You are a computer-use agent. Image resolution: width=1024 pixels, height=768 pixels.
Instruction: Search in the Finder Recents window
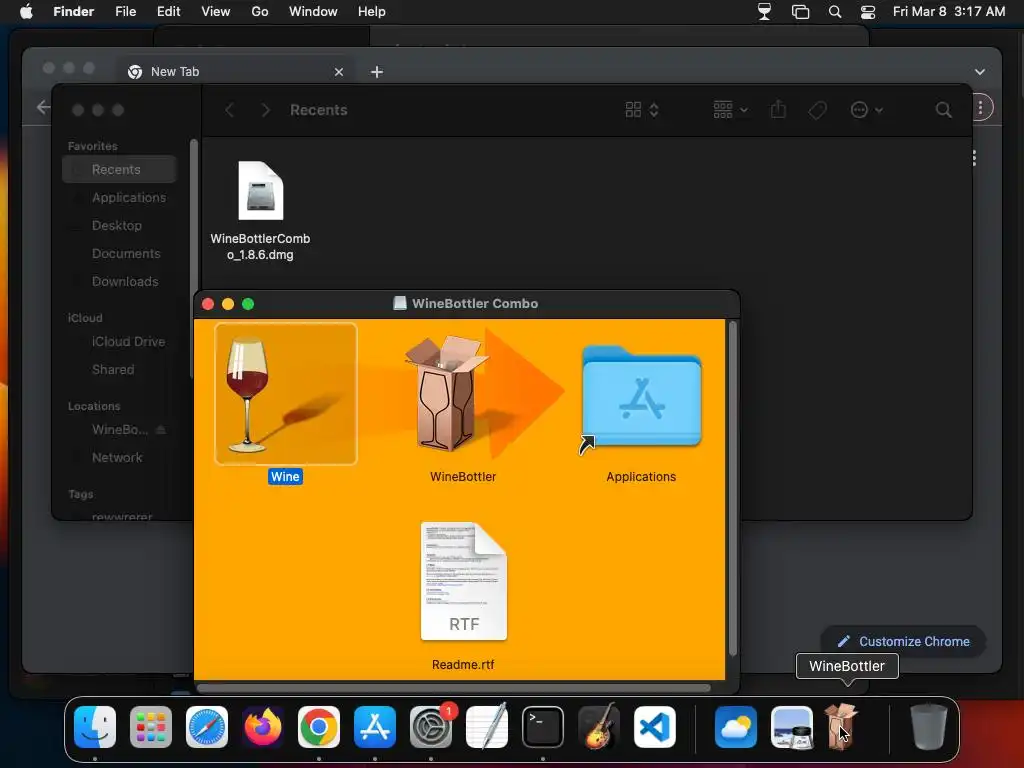[943, 110]
